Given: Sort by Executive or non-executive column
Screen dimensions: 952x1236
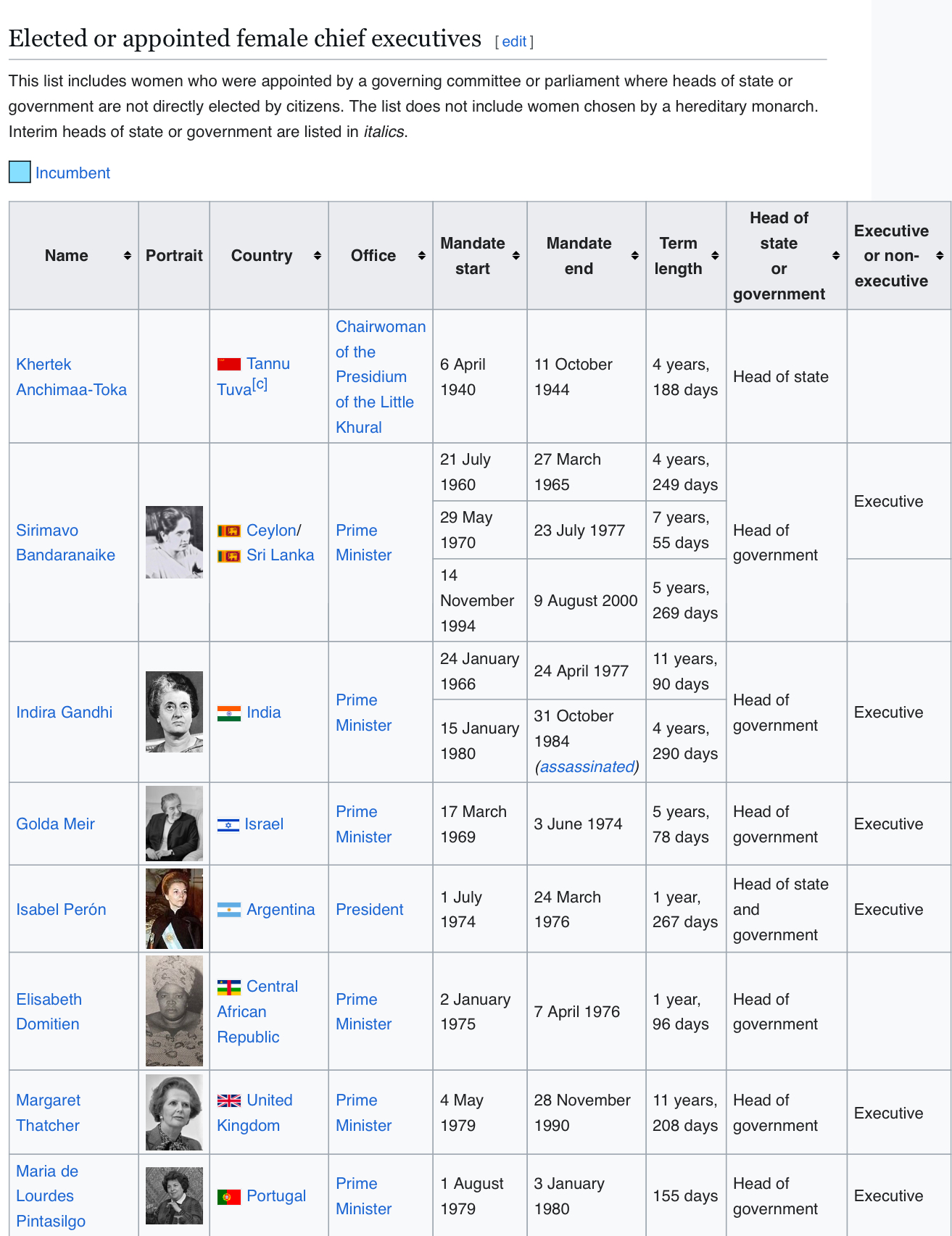Looking at the screenshot, I should click(x=940, y=256).
